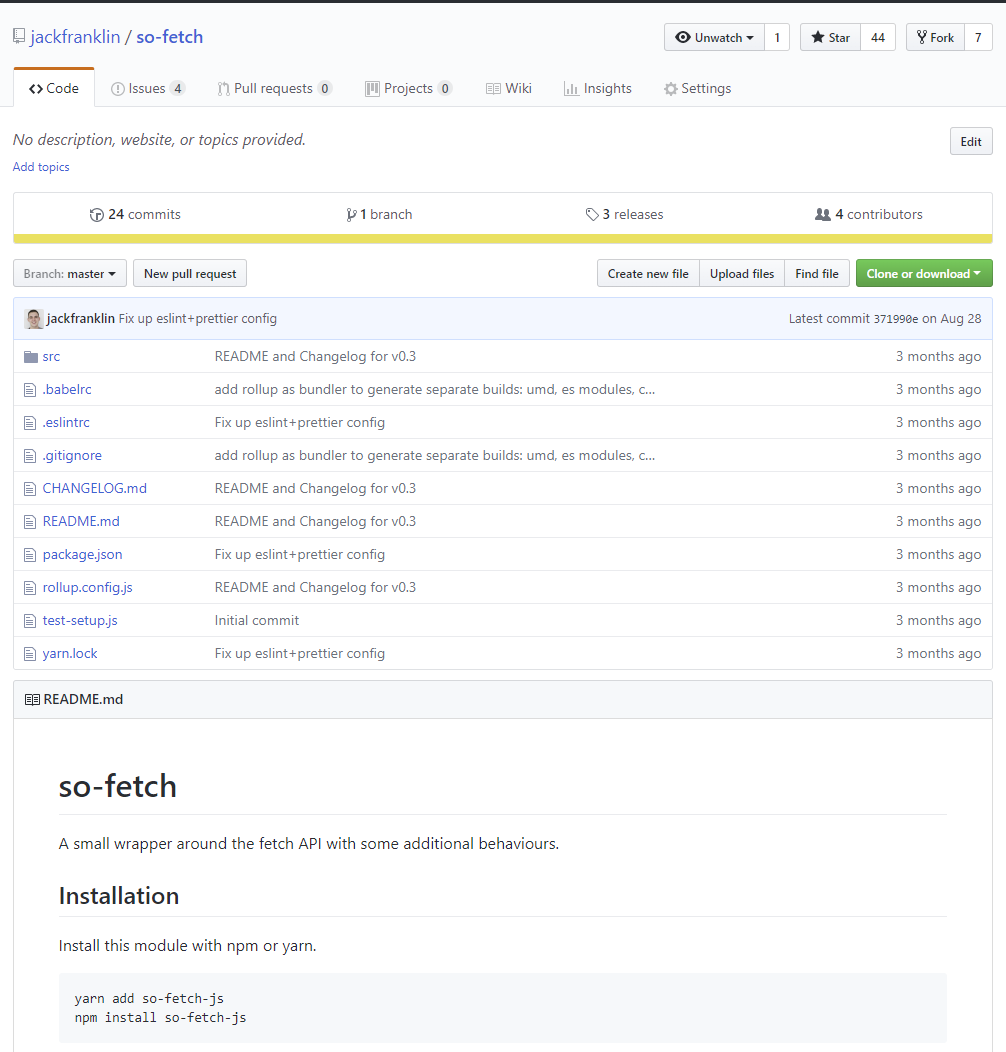This screenshot has width=1006, height=1052.
Task: Click the 'Fix up eslint+prettier config' latest commit message
Action: 198,319
